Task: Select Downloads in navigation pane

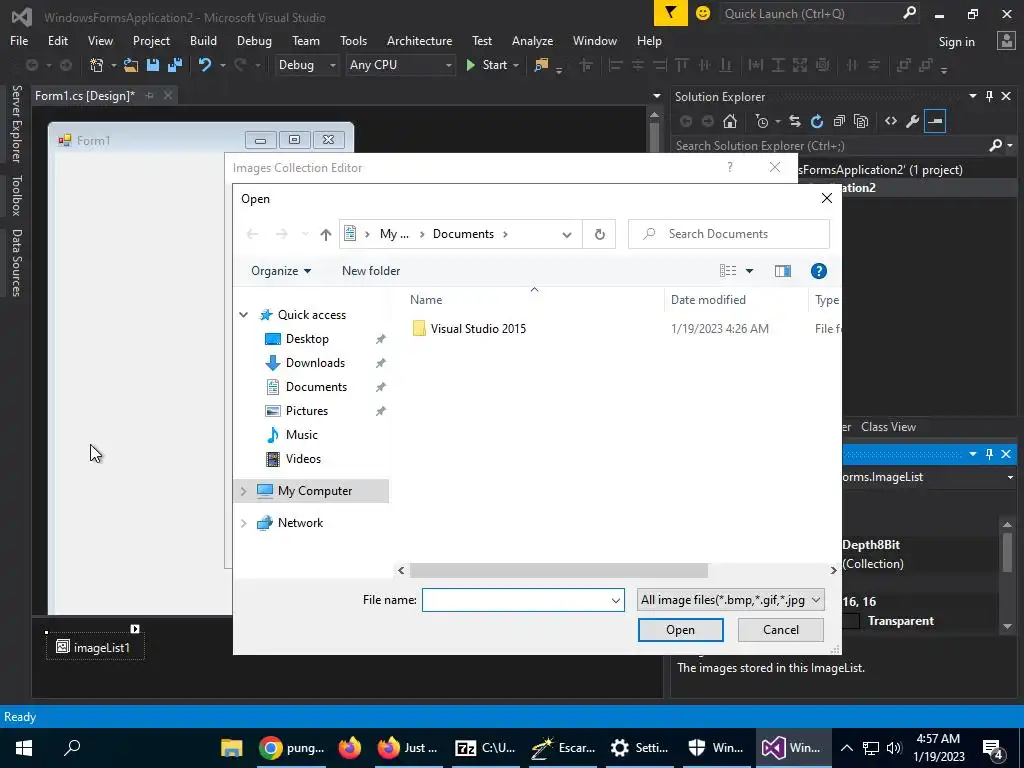Action: 315,363
